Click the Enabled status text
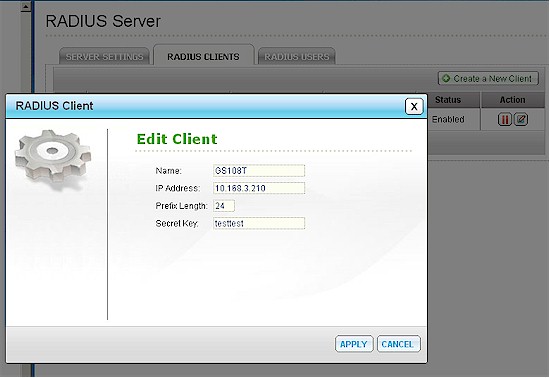The width and height of the screenshot is (550, 378). [x=448, y=120]
